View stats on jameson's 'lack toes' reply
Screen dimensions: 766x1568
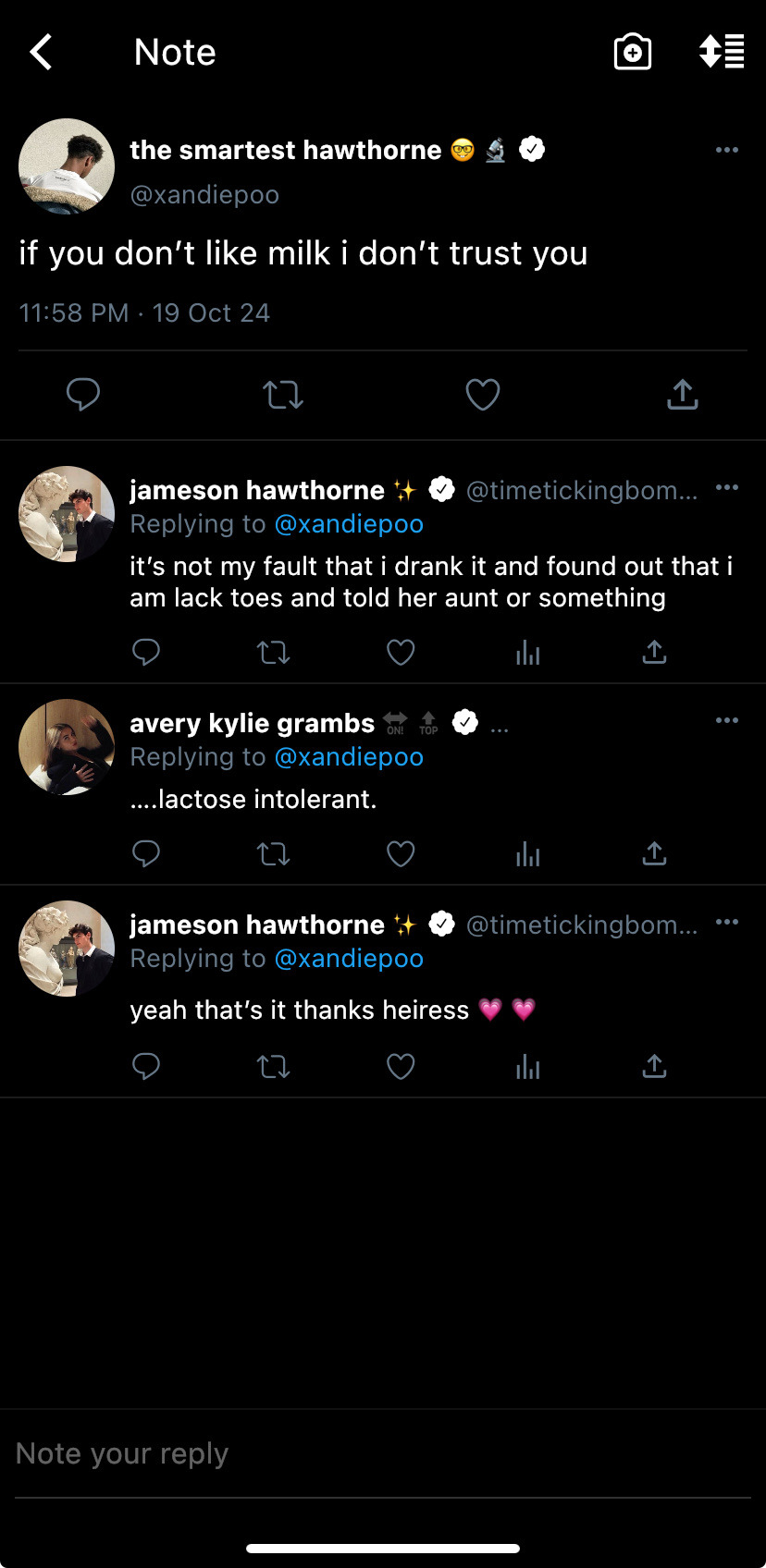[527, 653]
